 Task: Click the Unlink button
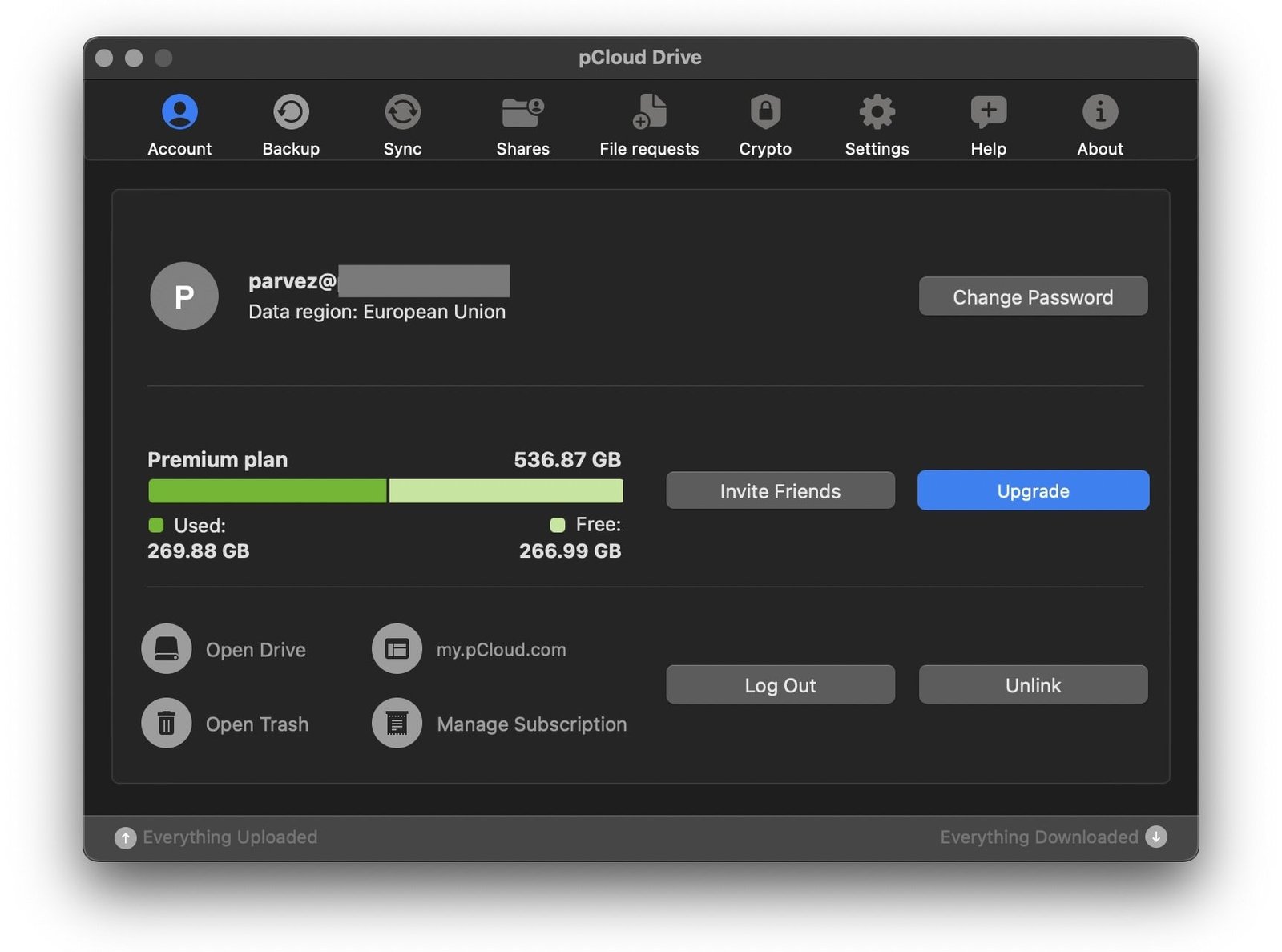coord(1033,684)
